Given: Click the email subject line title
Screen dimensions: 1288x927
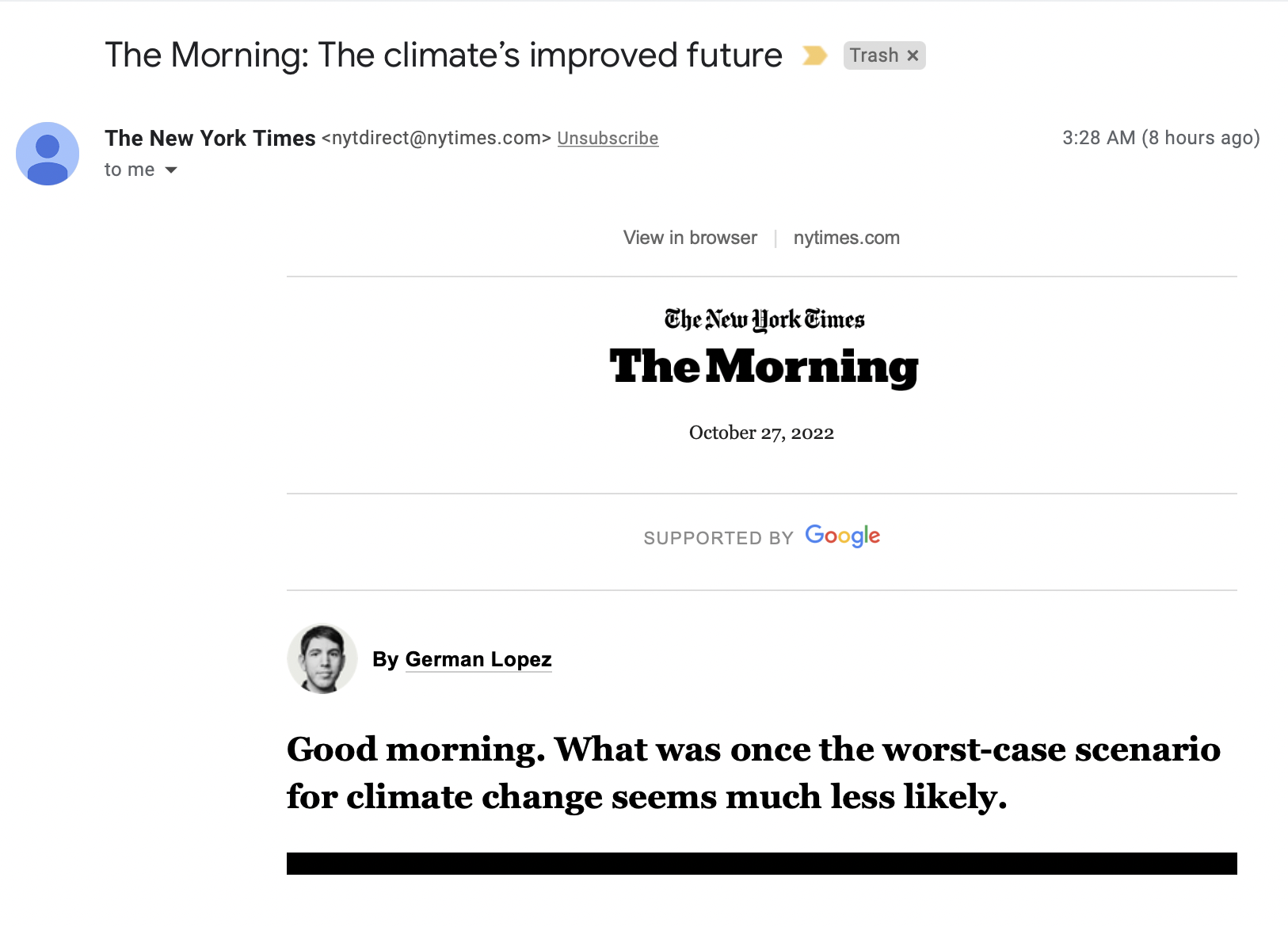Looking at the screenshot, I should click(x=444, y=55).
